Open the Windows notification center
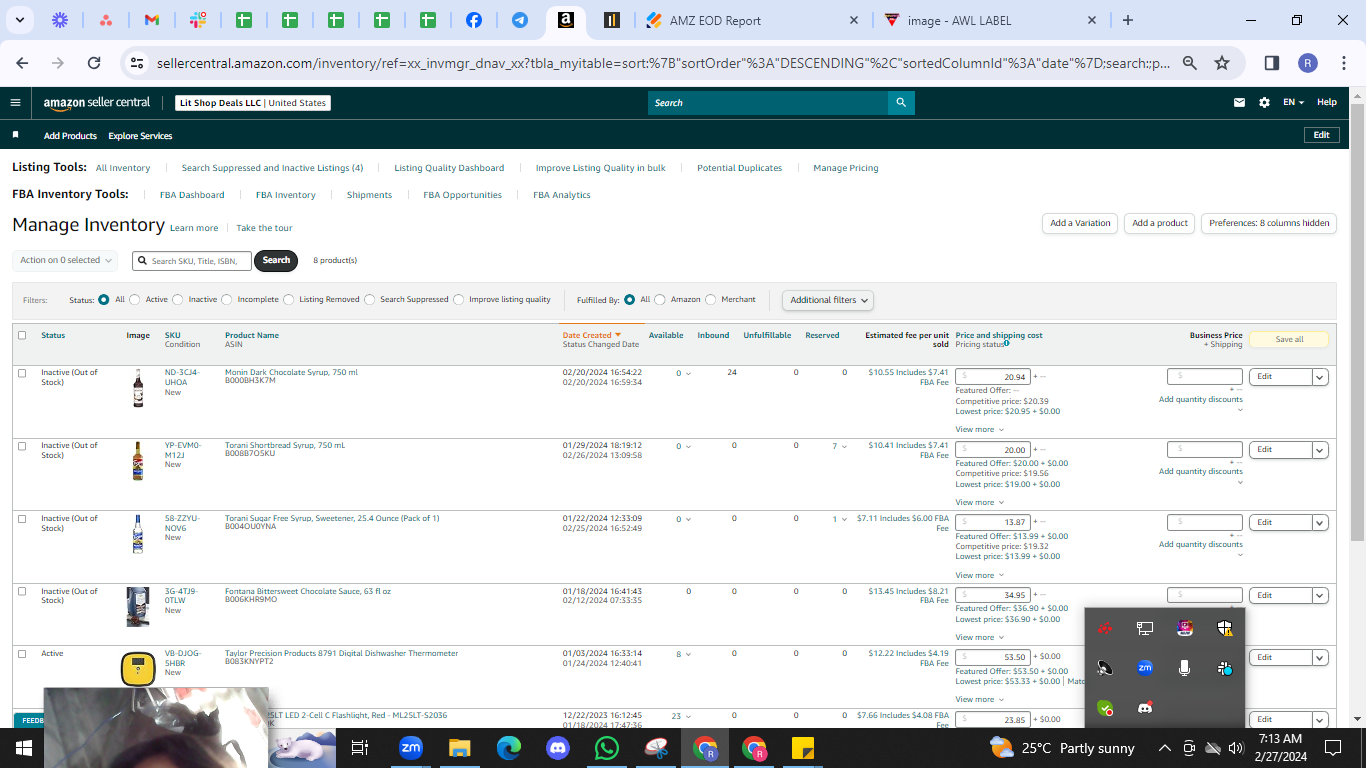 [x=1332, y=748]
